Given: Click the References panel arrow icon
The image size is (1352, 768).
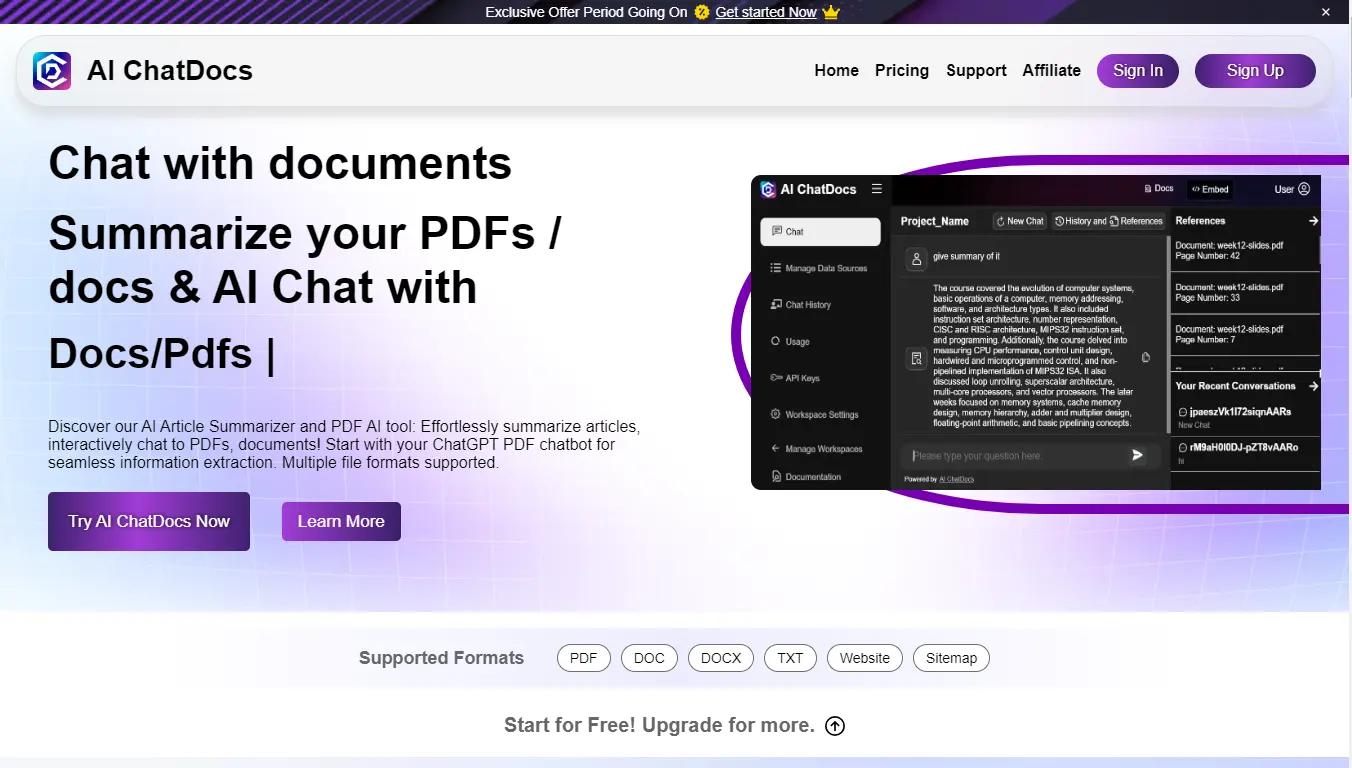Looking at the screenshot, I should (x=1313, y=221).
